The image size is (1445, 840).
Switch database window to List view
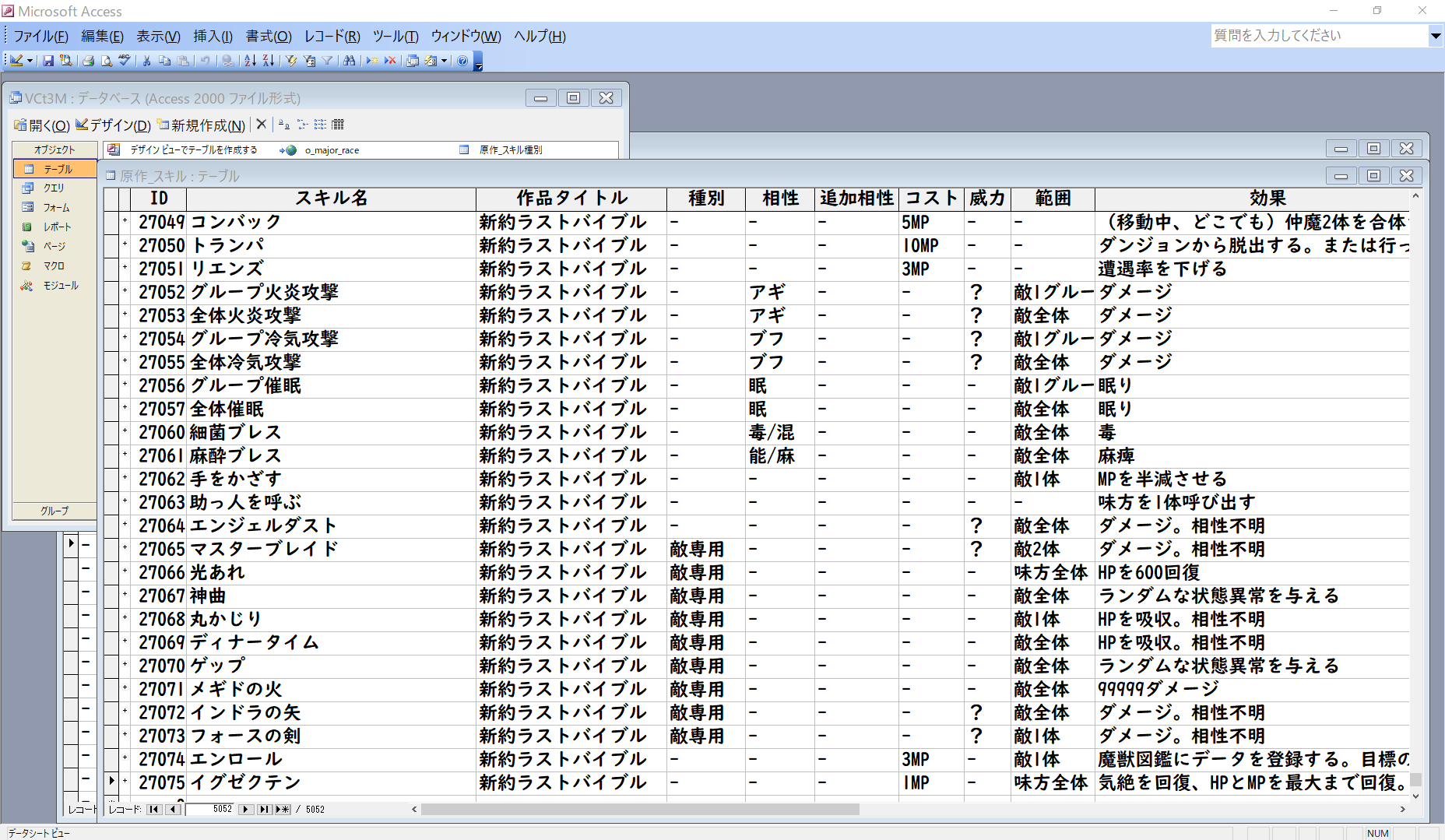(320, 125)
